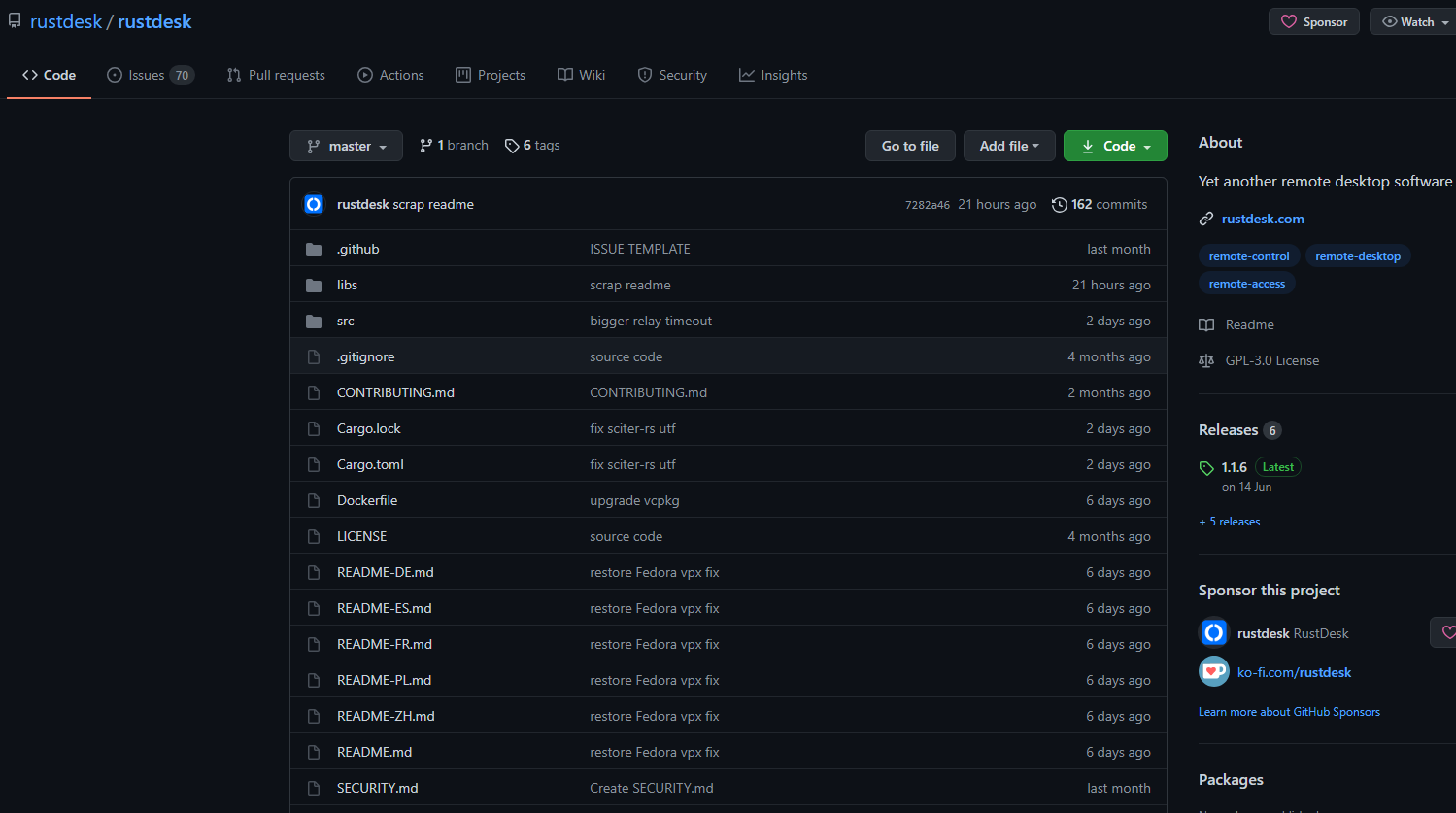1456x813 pixels.
Task: Select the remote-desktop topic tag
Action: click(1358, 256)
